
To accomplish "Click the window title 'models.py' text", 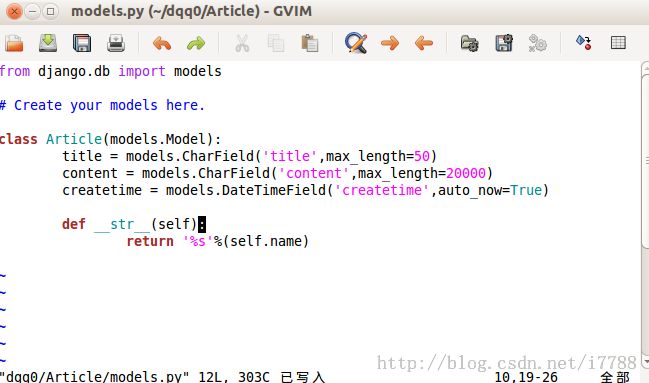I will tap(107, 11).
